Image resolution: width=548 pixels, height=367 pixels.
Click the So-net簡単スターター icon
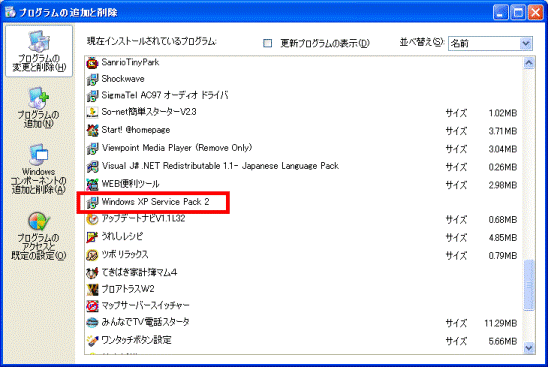(x=92, y=112)
